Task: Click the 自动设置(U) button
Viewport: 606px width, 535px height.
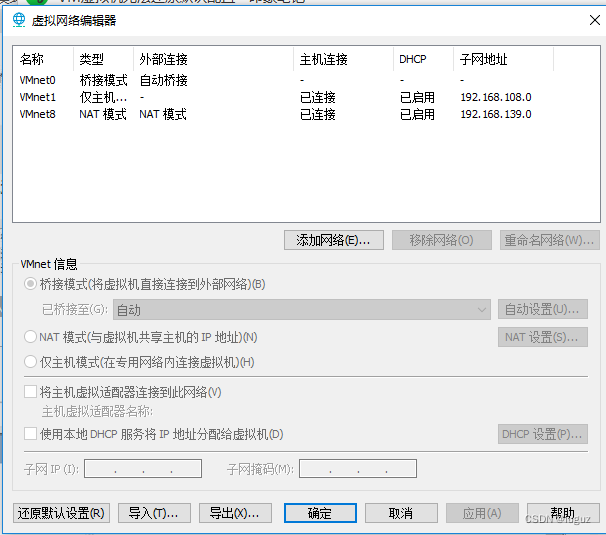Action: pyautogui.click(x=543, y=309)
